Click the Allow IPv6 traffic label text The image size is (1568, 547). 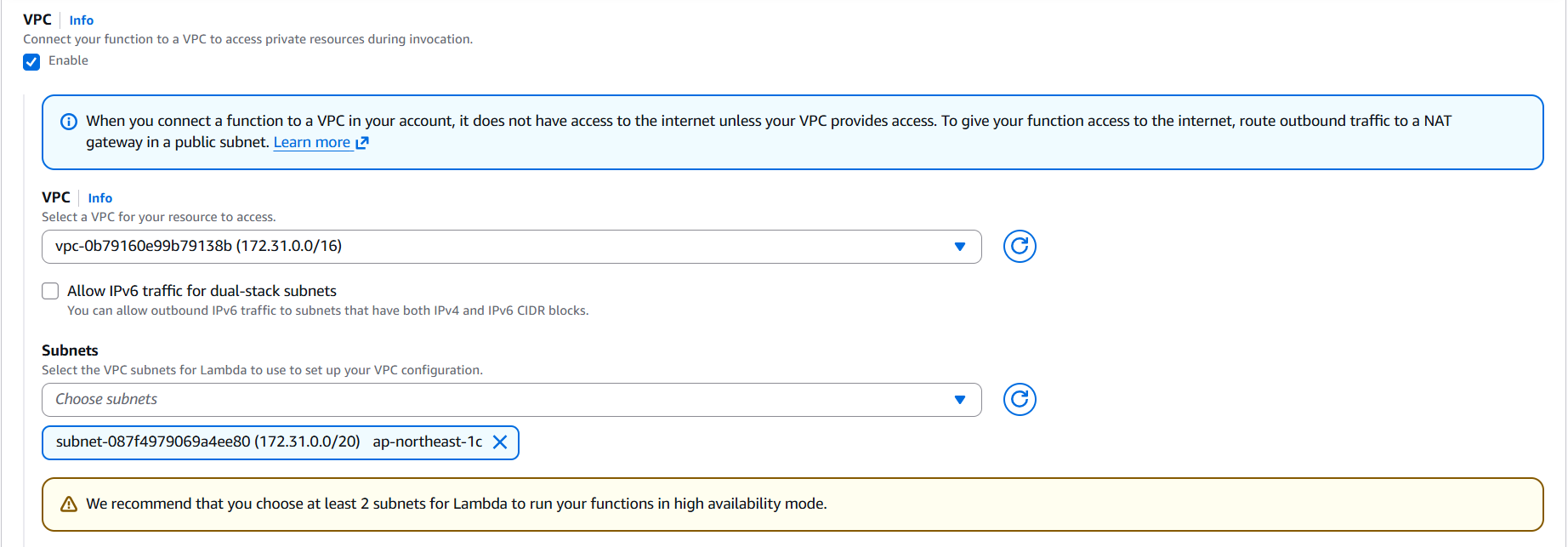(x=202, y=291)
